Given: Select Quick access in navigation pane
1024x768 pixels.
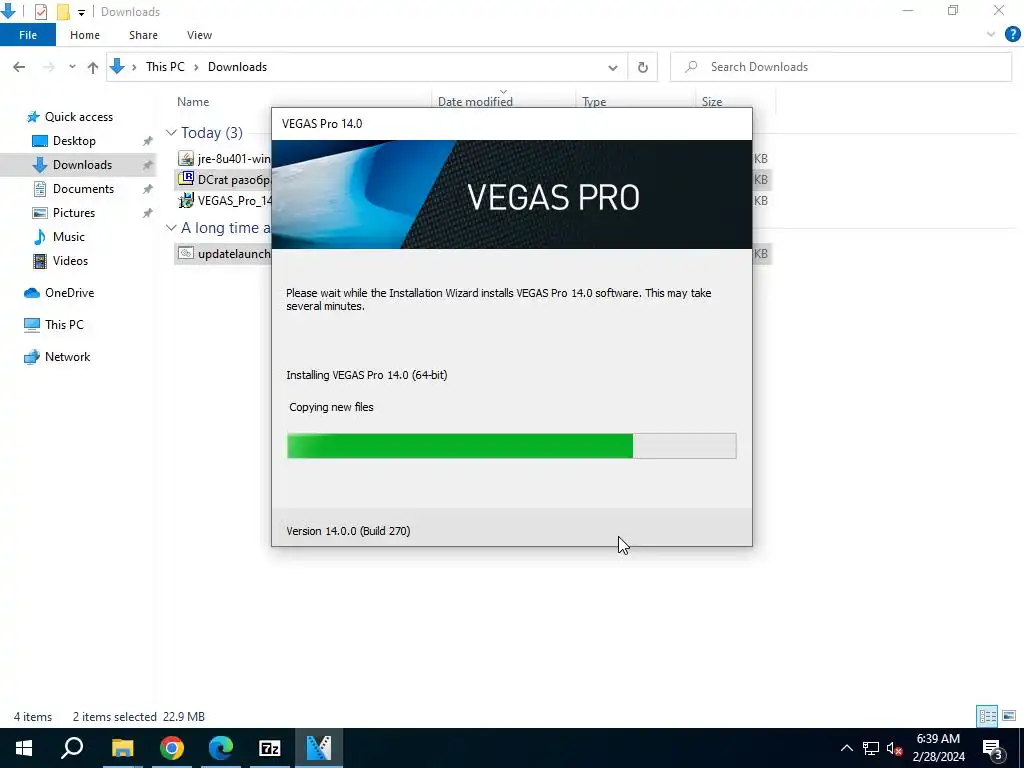Looking at the screenshot, I should point(78,117).
